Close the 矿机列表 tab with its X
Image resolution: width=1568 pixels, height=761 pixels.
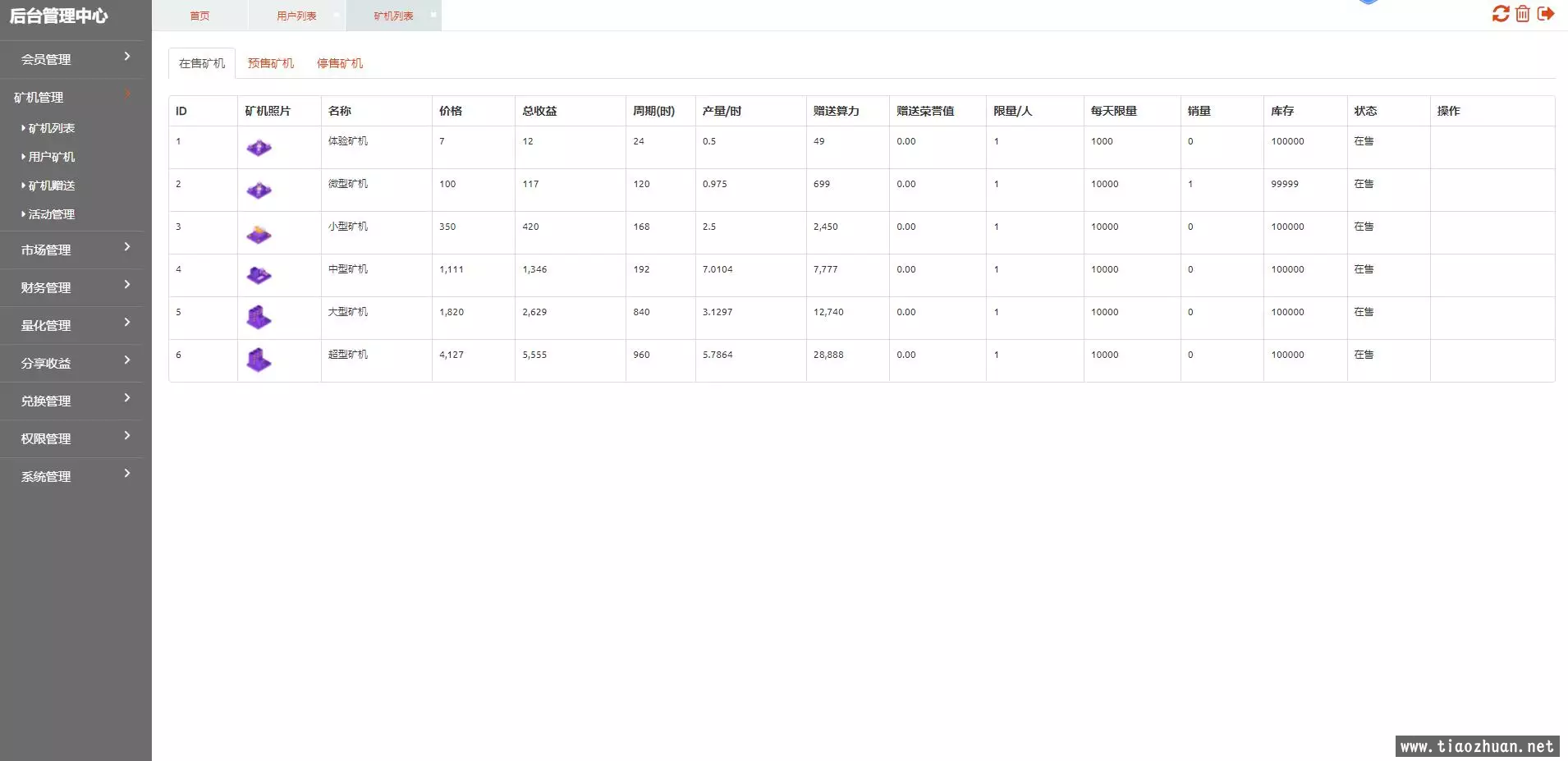433,15
